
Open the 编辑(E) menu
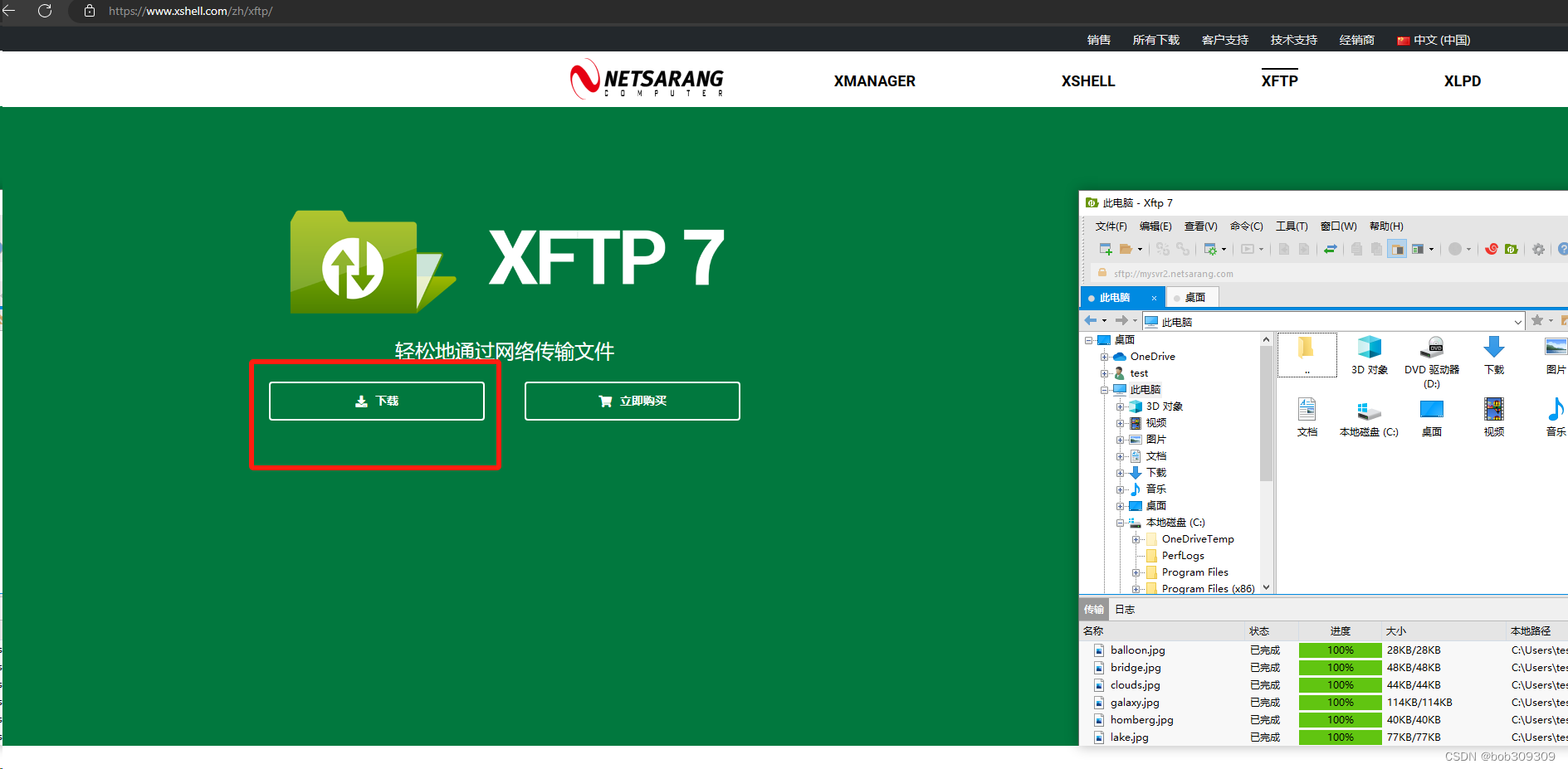1155,226
